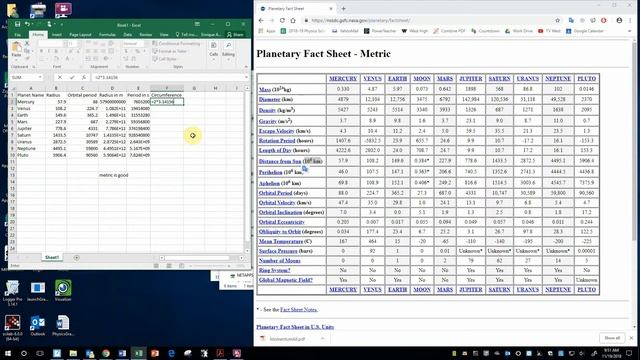Open Windows Start menu

[x=7, y=353]
